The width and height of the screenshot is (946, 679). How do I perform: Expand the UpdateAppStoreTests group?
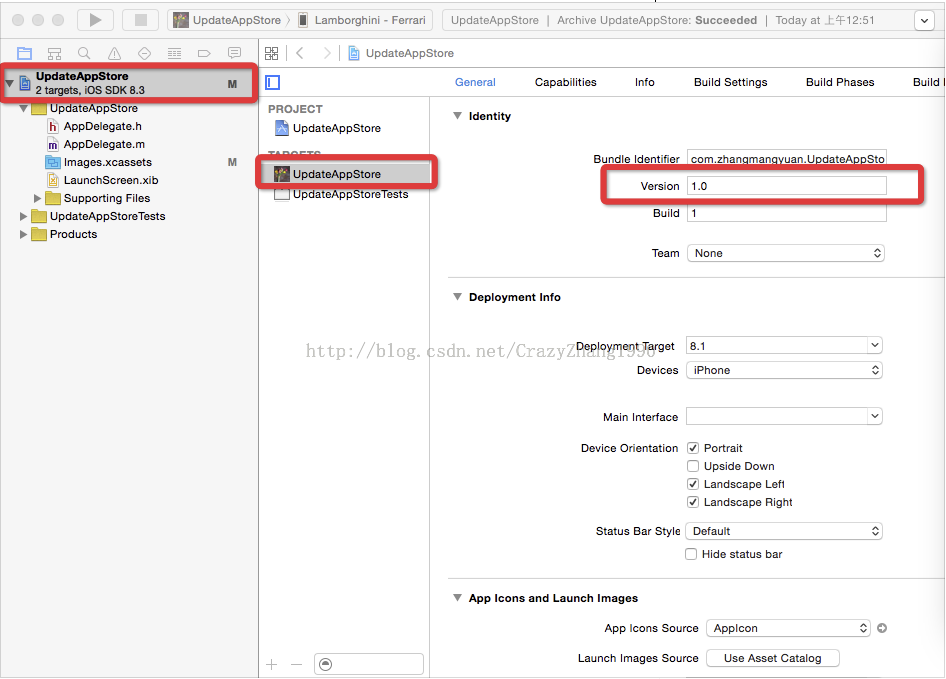point(23,216)
